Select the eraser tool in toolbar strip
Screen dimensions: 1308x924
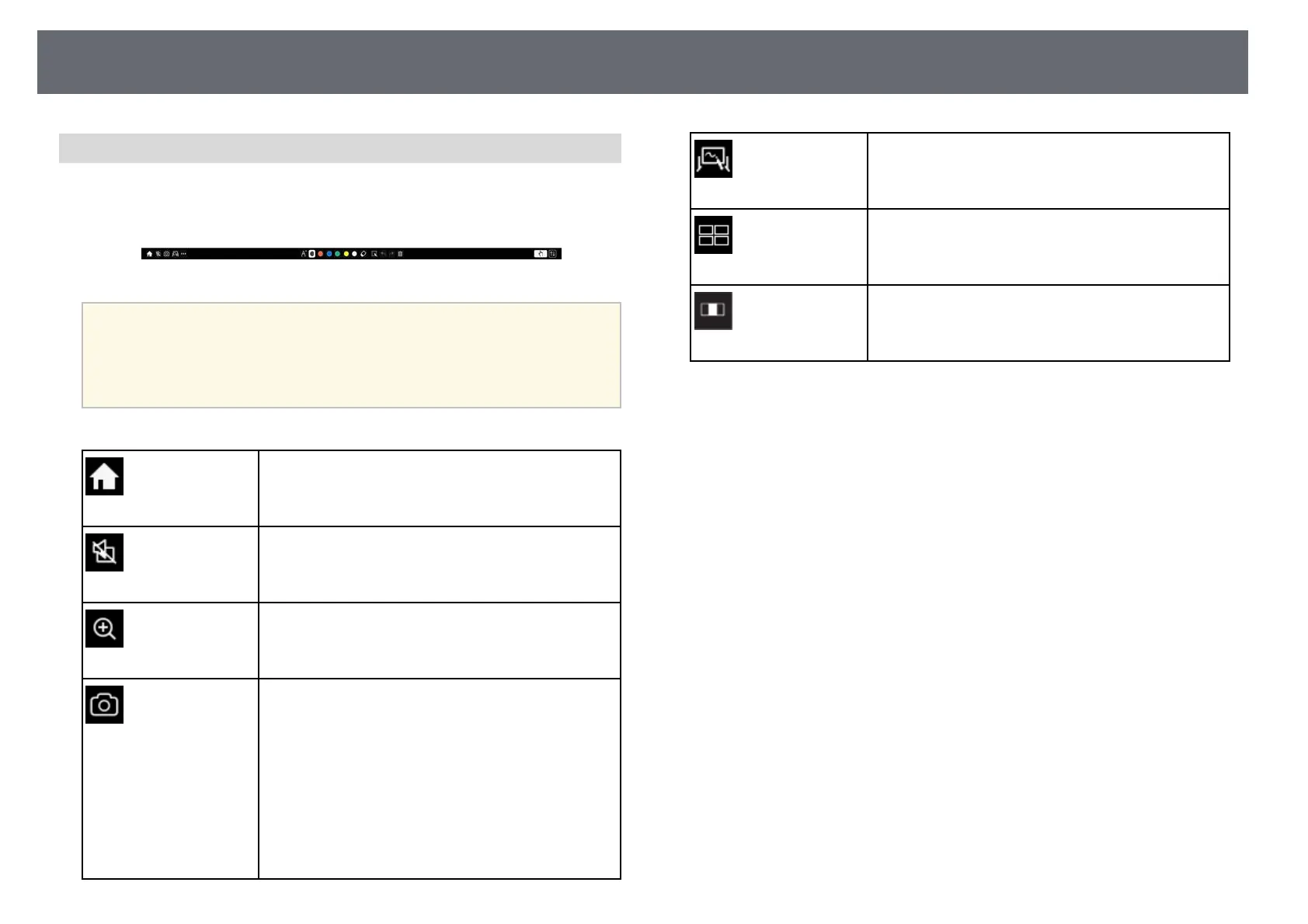pyautogui.click(x=363, y=254)
